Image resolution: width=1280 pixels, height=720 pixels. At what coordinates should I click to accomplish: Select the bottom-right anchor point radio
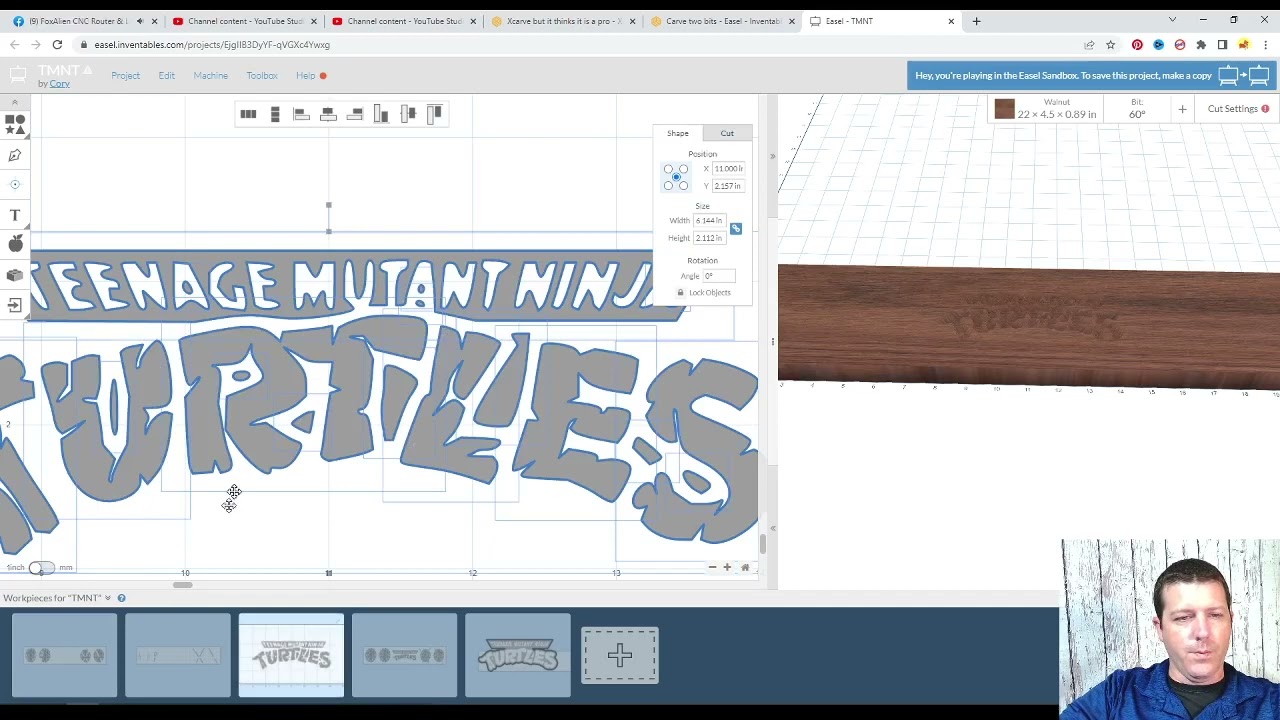(684, 185)
